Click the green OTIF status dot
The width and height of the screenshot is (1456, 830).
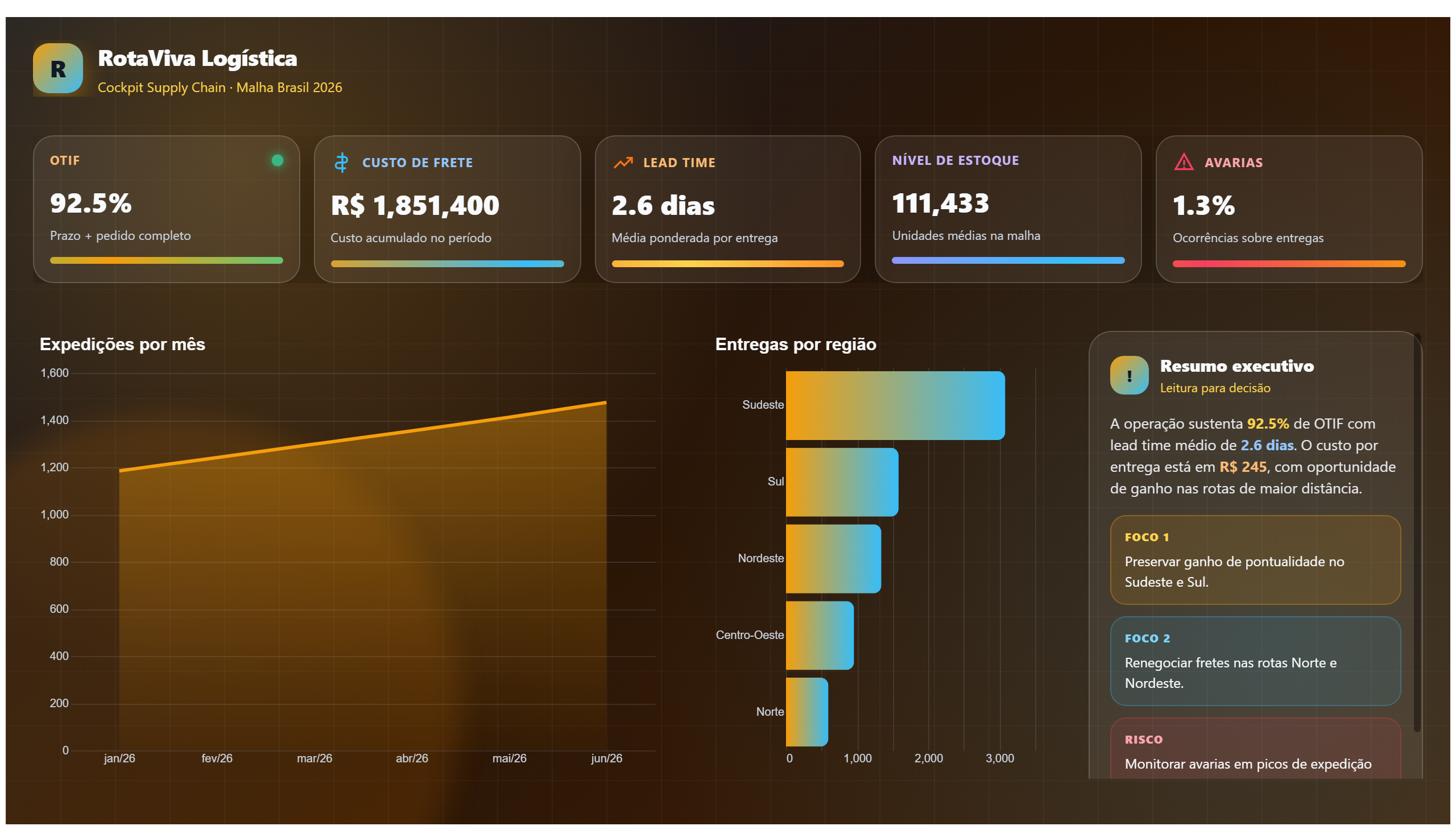(x=277, y=160)
